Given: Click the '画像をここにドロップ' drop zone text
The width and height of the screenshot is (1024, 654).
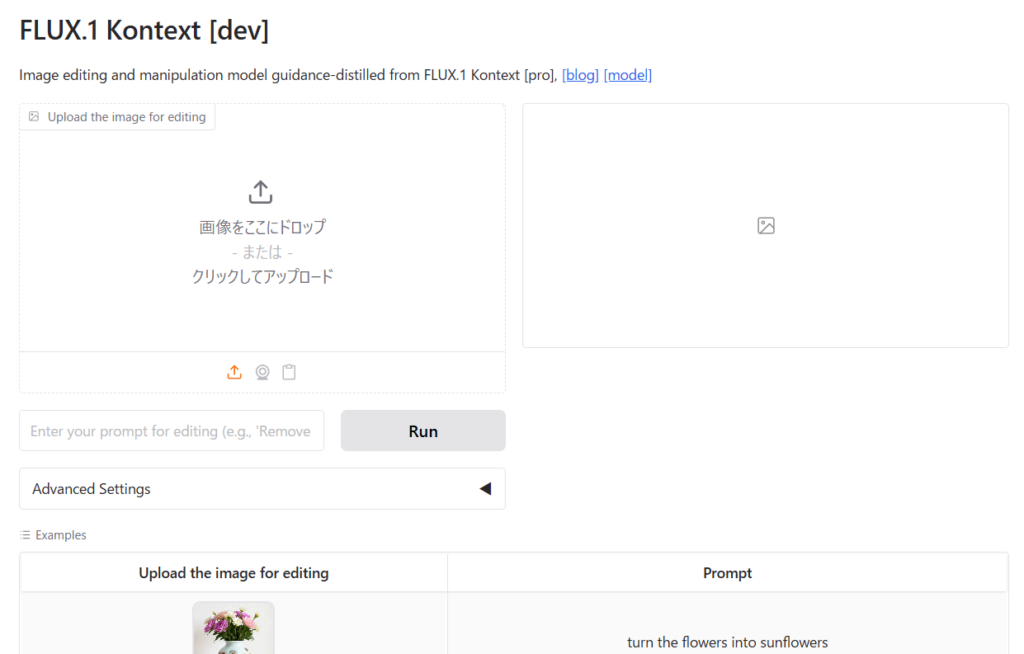Looking at the screenshot, I should click(x=262, y=227).
